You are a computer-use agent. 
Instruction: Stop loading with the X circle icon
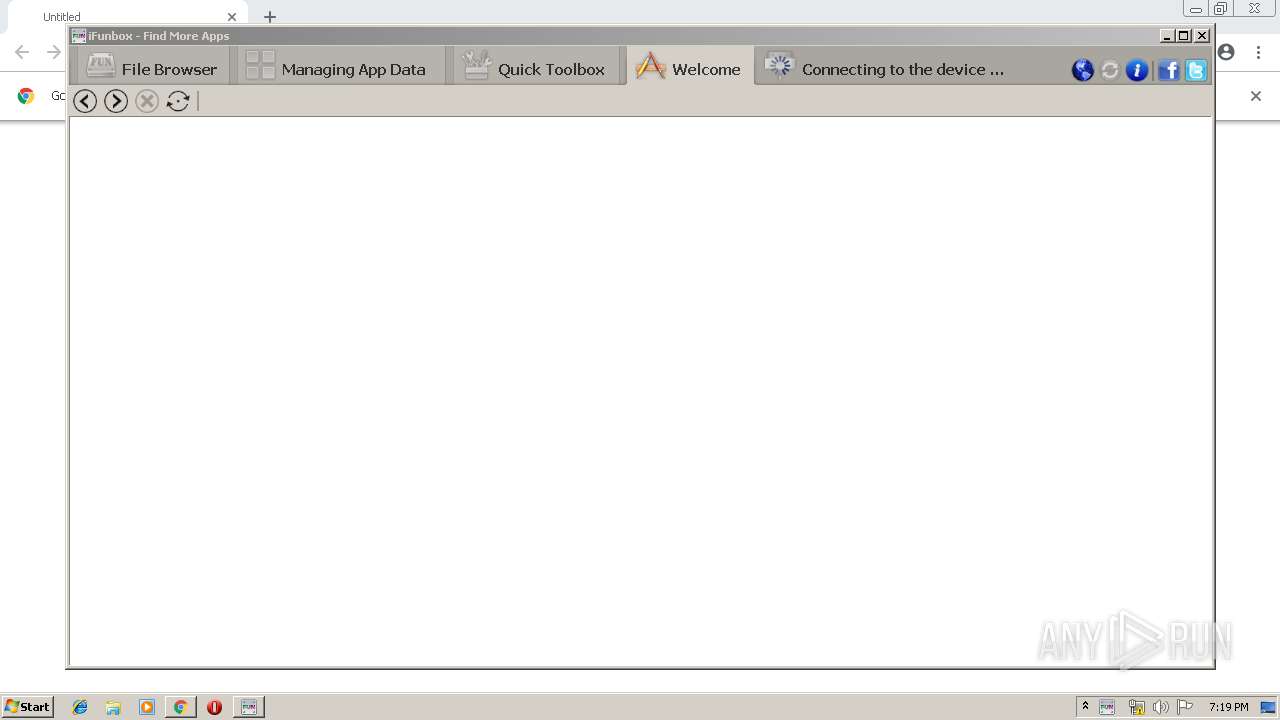tap(147, 101)
